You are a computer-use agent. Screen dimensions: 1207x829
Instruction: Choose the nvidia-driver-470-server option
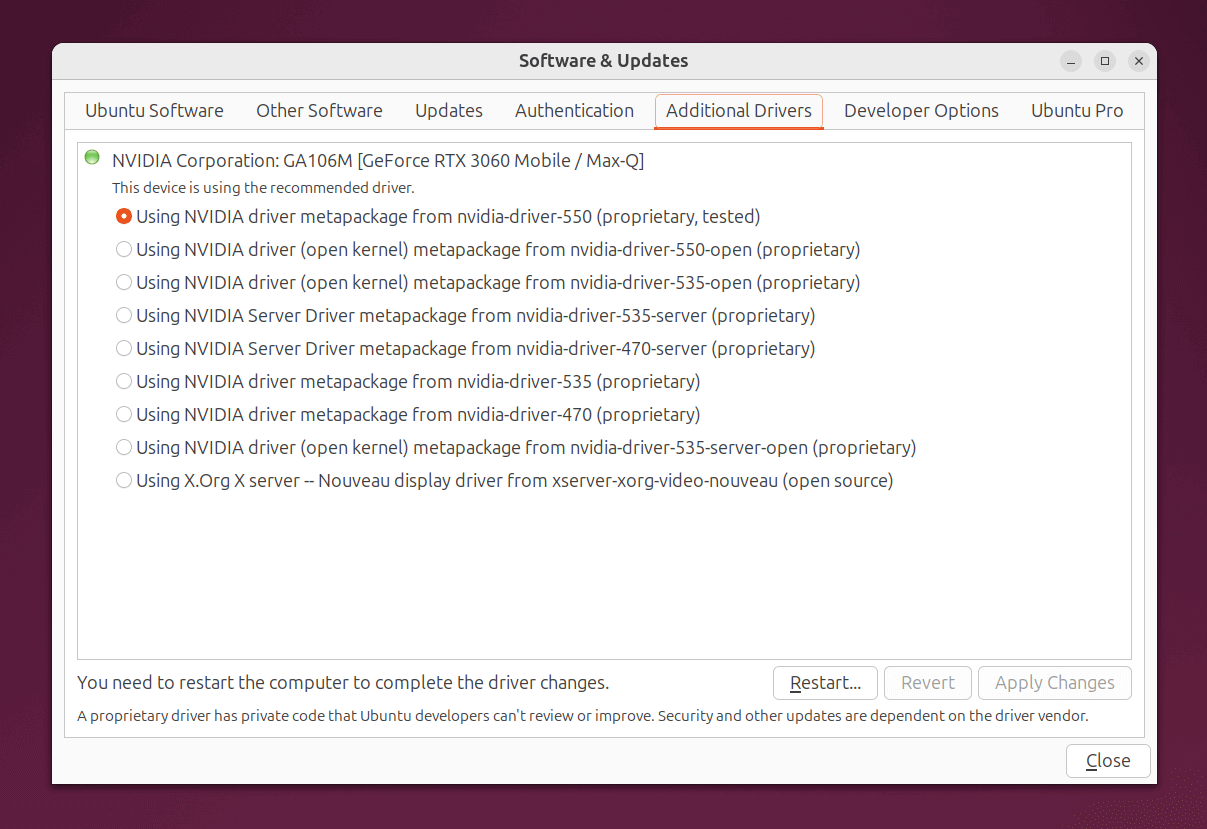tap(465, 348)
